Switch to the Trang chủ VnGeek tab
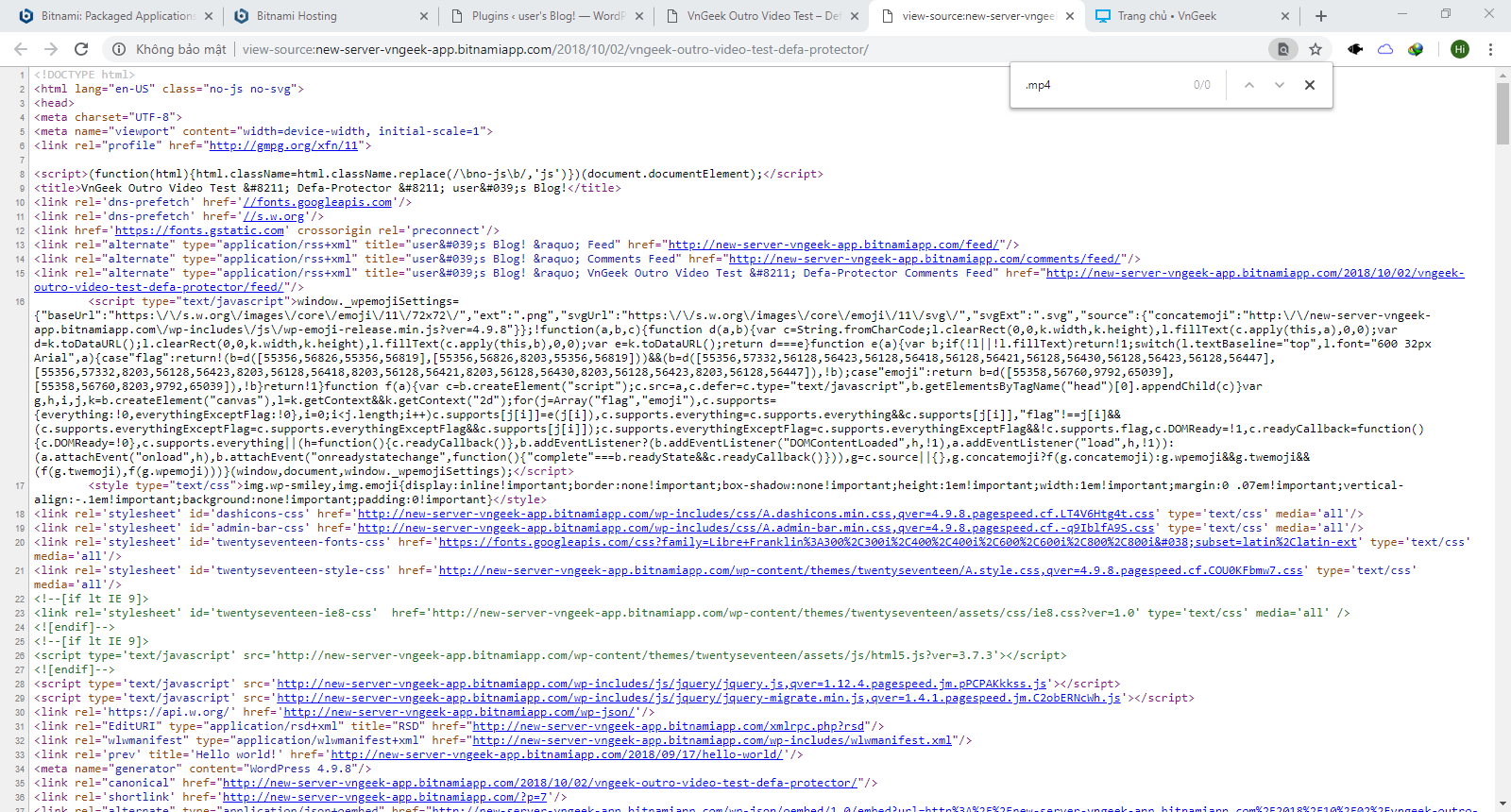Viewport: 1511px width, 812px height. coord(1192,16)
